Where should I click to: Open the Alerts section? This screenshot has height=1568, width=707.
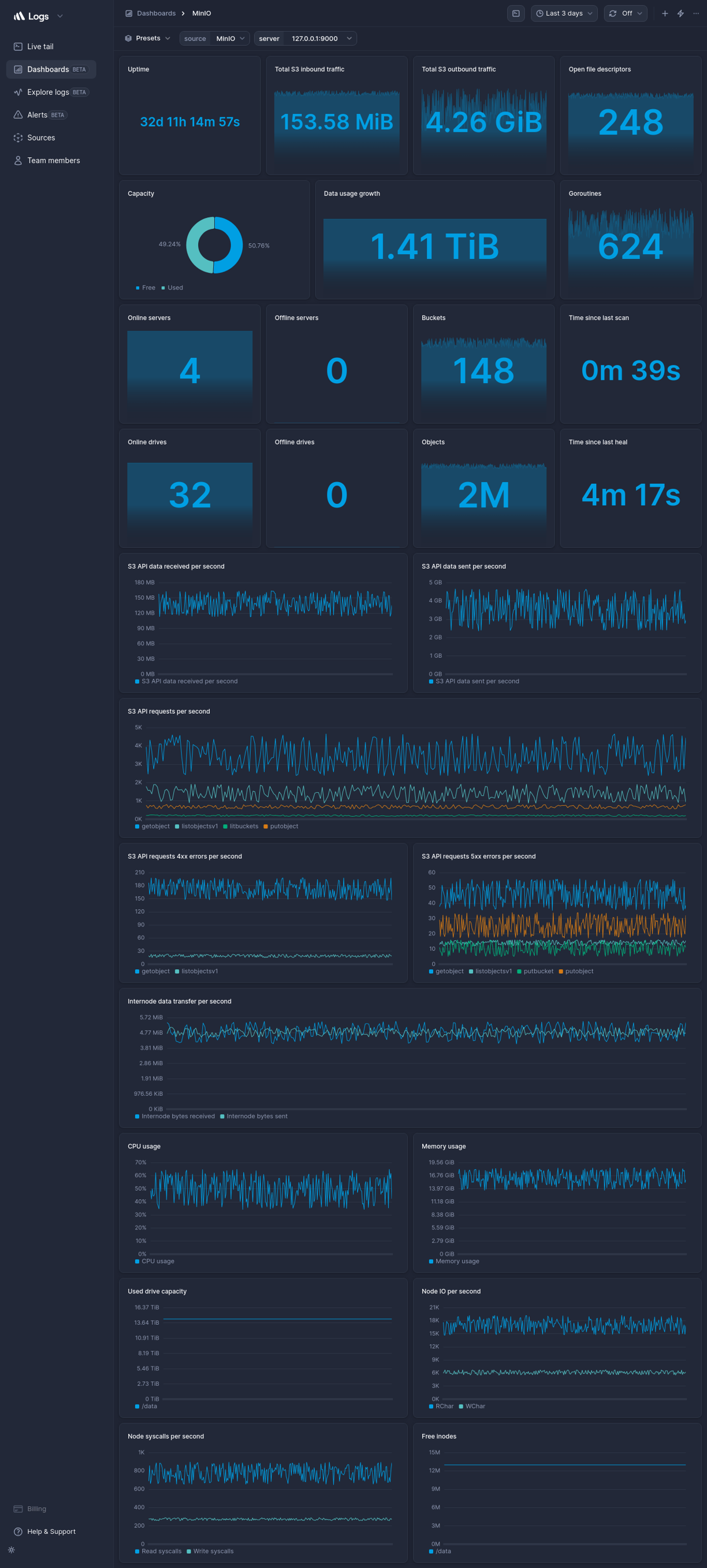(x=51, y=115)
